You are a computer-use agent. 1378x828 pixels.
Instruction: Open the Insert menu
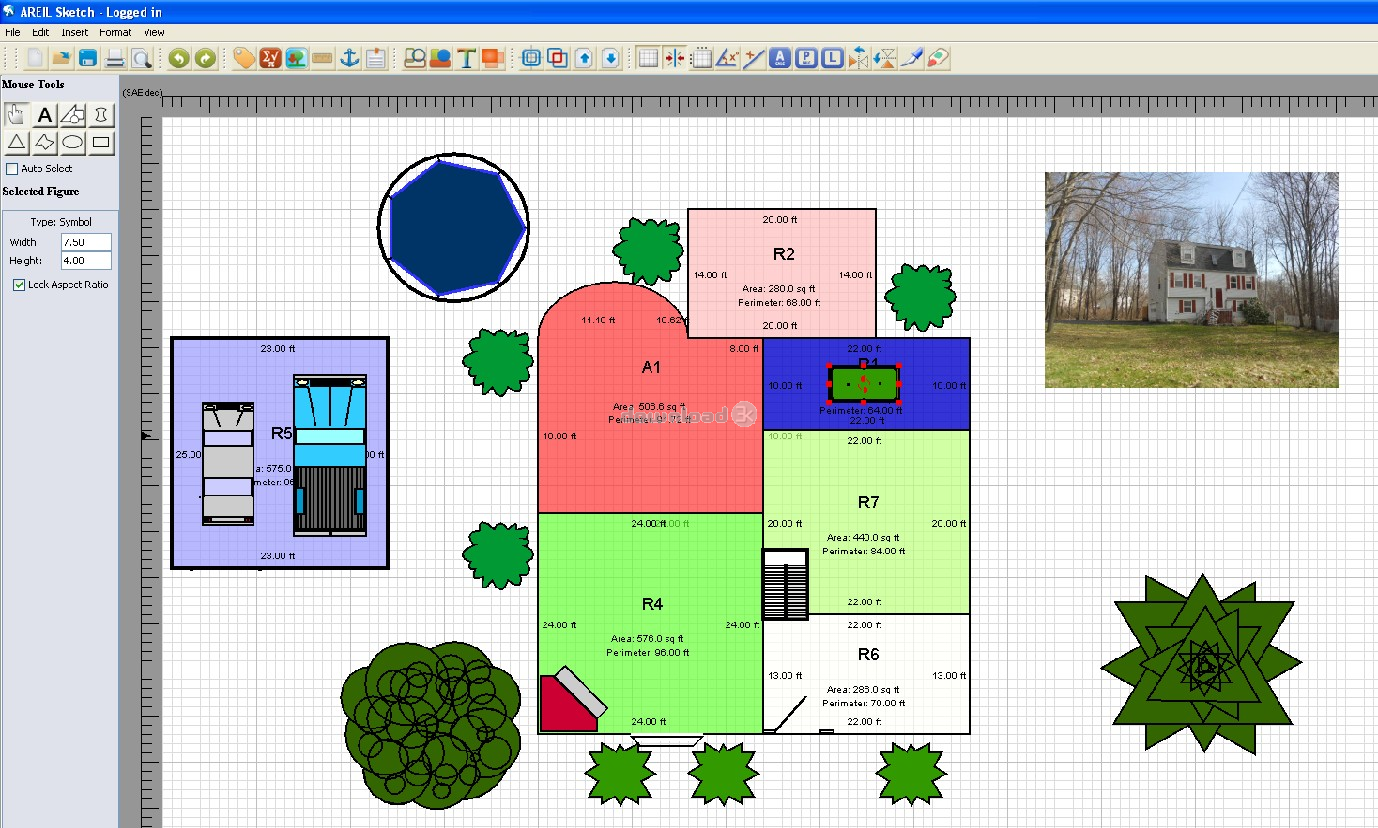(75, 32)
